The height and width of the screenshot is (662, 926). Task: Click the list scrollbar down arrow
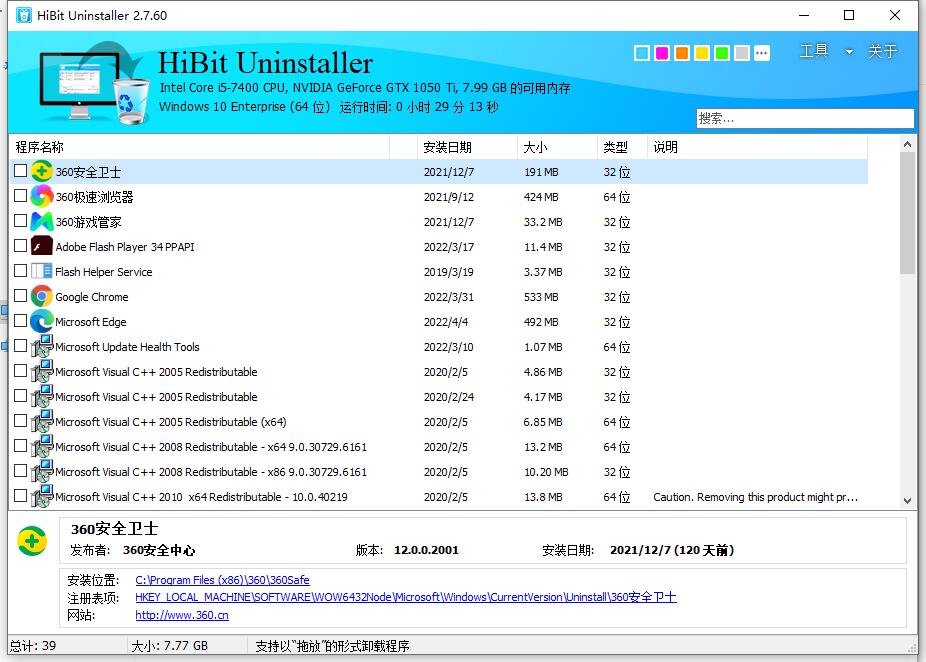click(907, 501)
